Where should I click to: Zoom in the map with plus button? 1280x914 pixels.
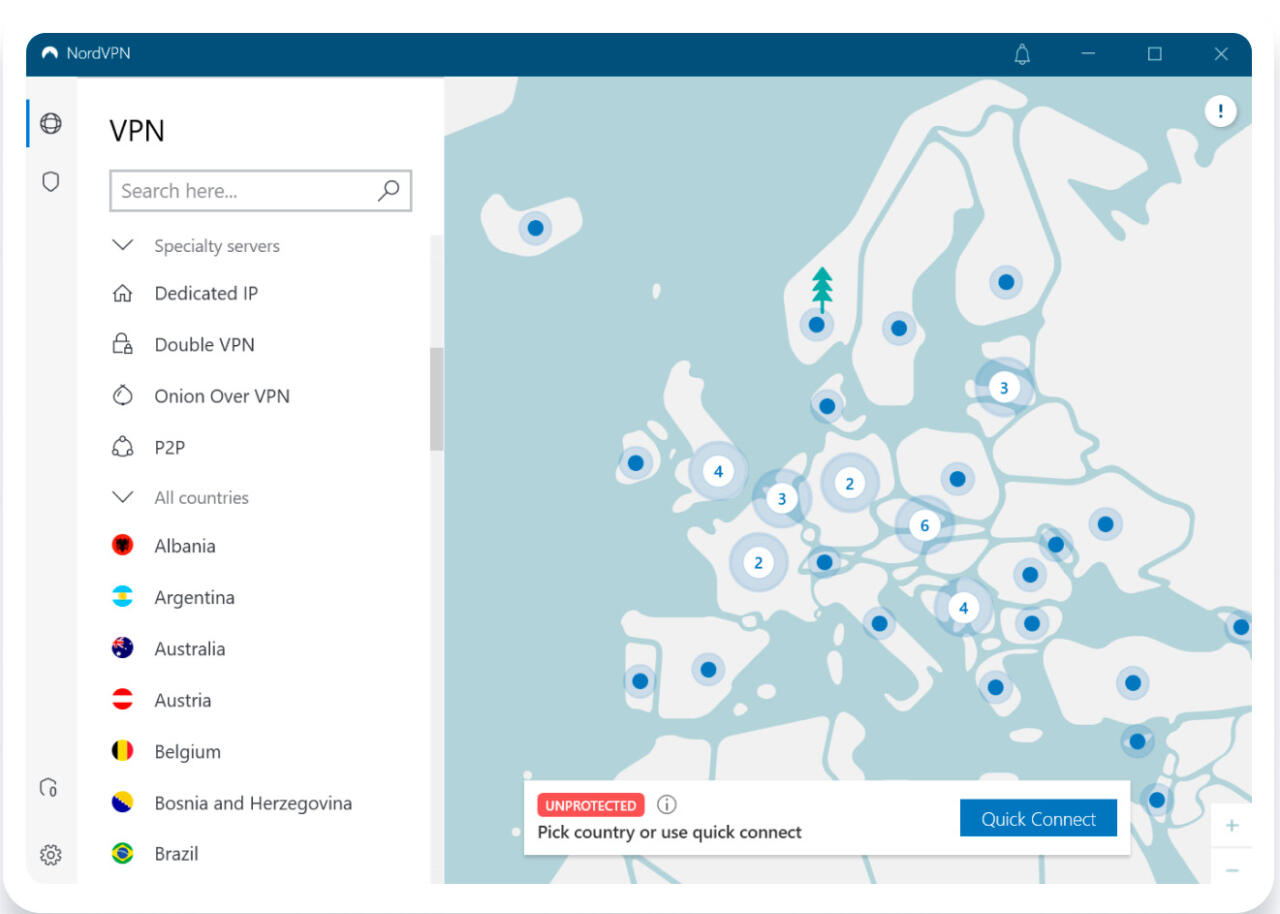pyautogui.click(x=1232, y=826)
